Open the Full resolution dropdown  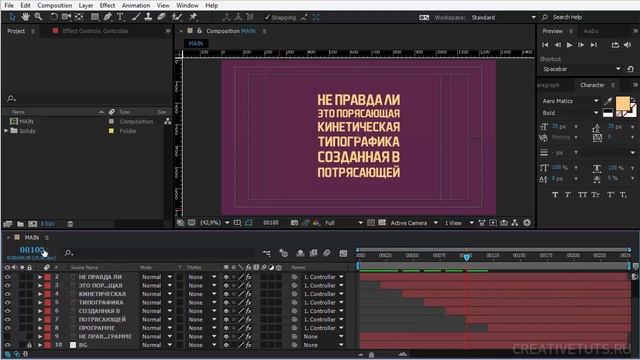343,223
